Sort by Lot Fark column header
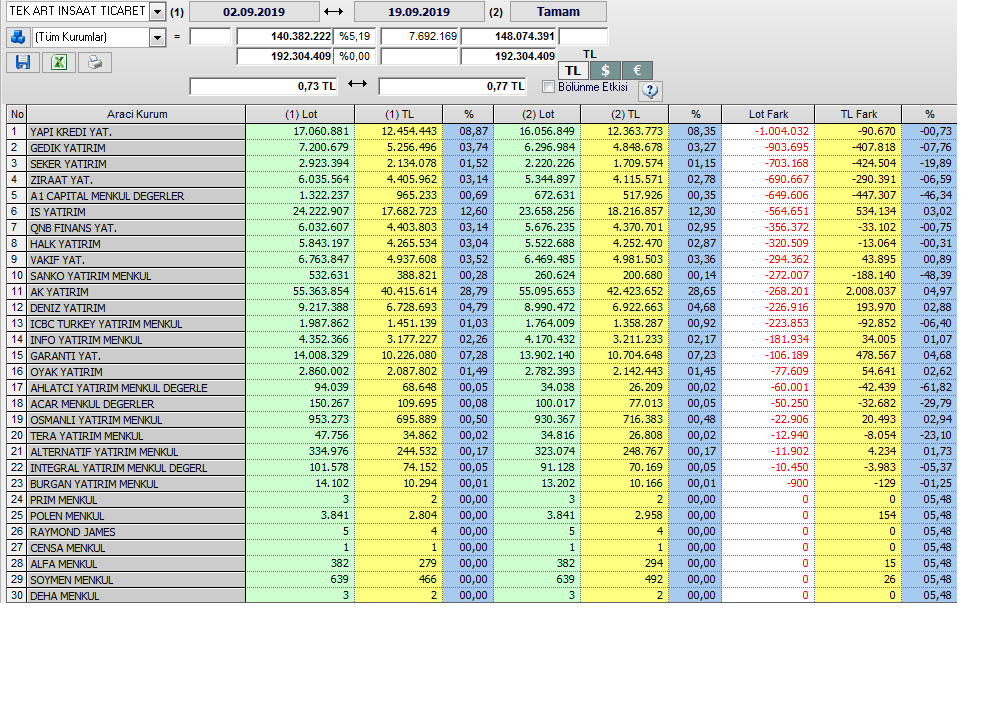Viewport: 1002px width, 716px height. [x=768, y=114]
